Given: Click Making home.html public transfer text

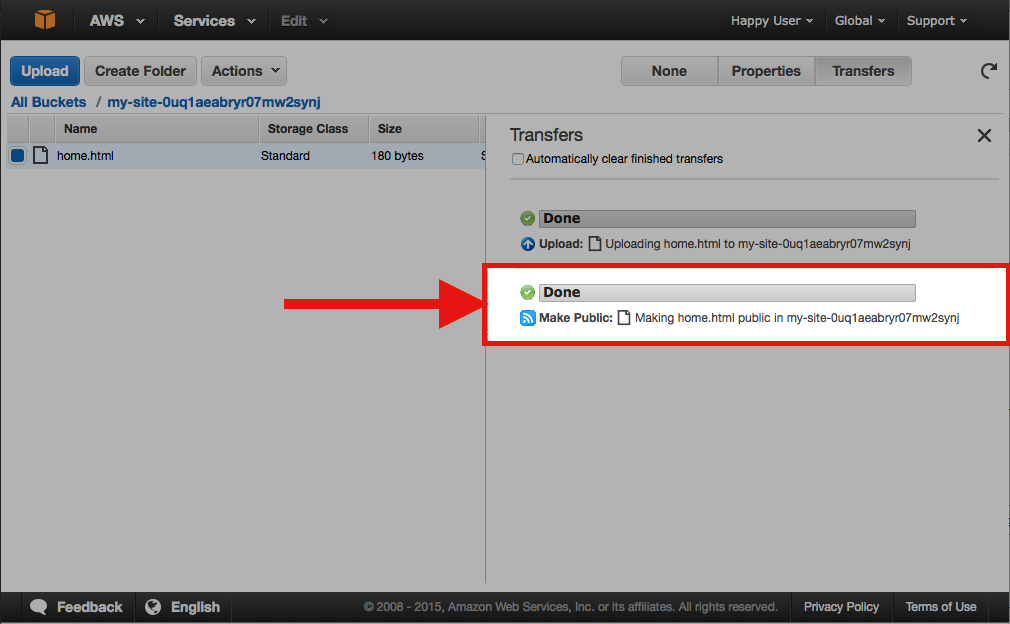Looking at the screenshot, I should tap(797, 318).
